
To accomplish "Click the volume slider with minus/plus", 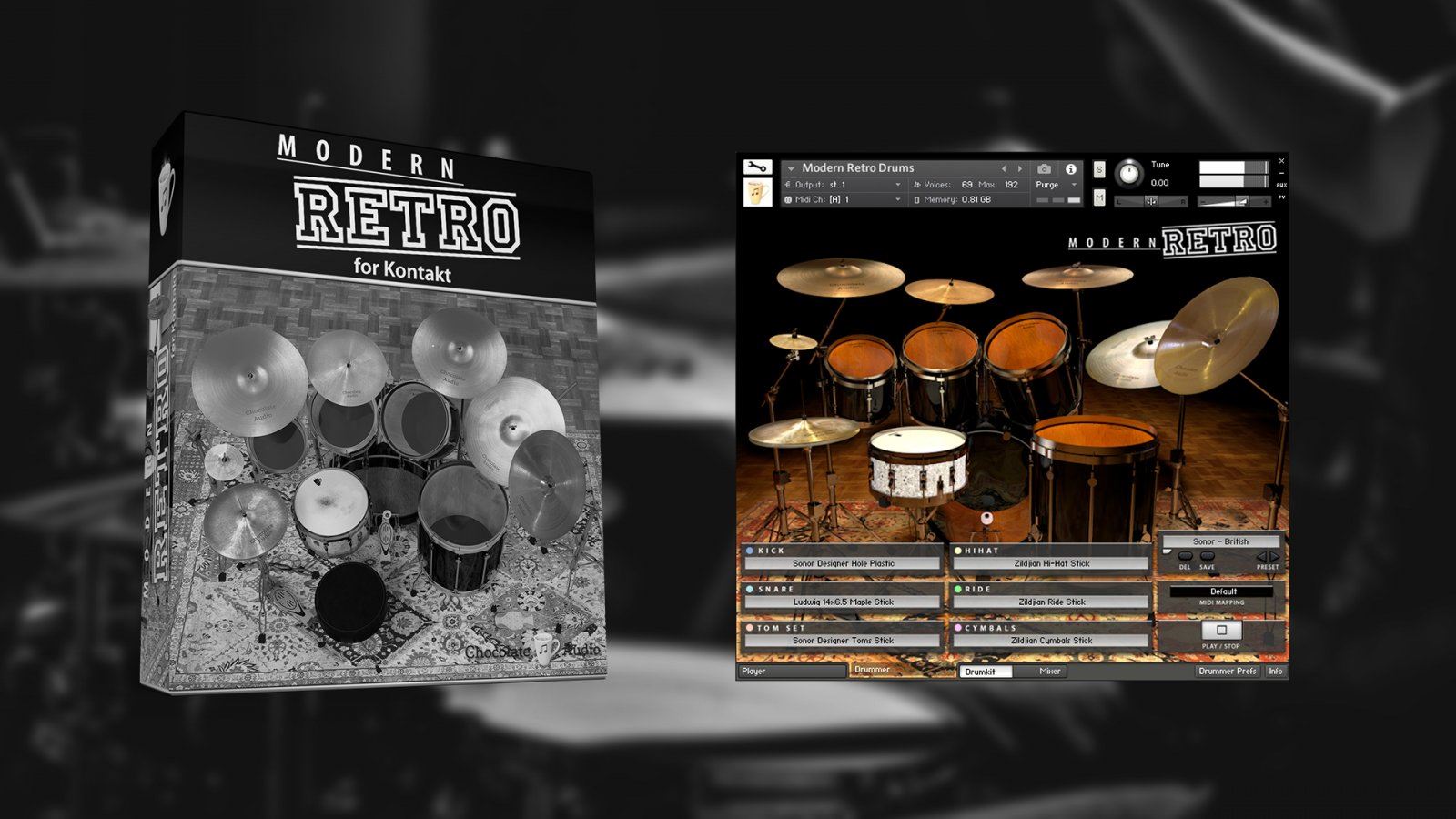I will point(1235,201).
